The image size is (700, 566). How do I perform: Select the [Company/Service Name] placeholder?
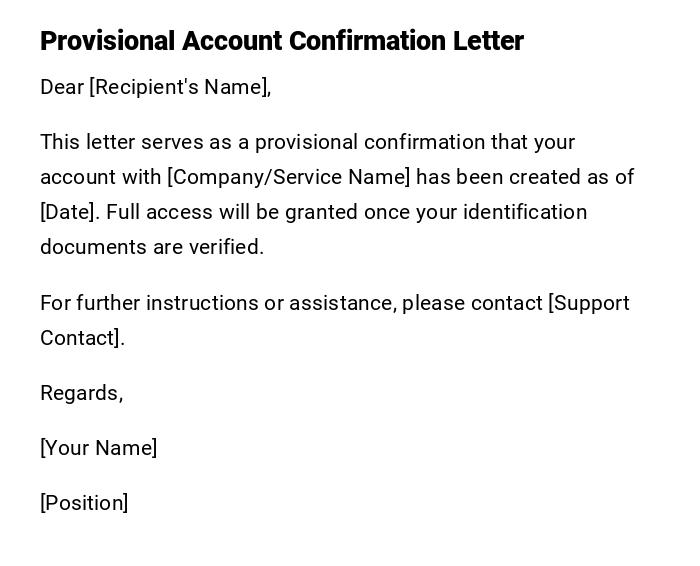tap(288, 177)
